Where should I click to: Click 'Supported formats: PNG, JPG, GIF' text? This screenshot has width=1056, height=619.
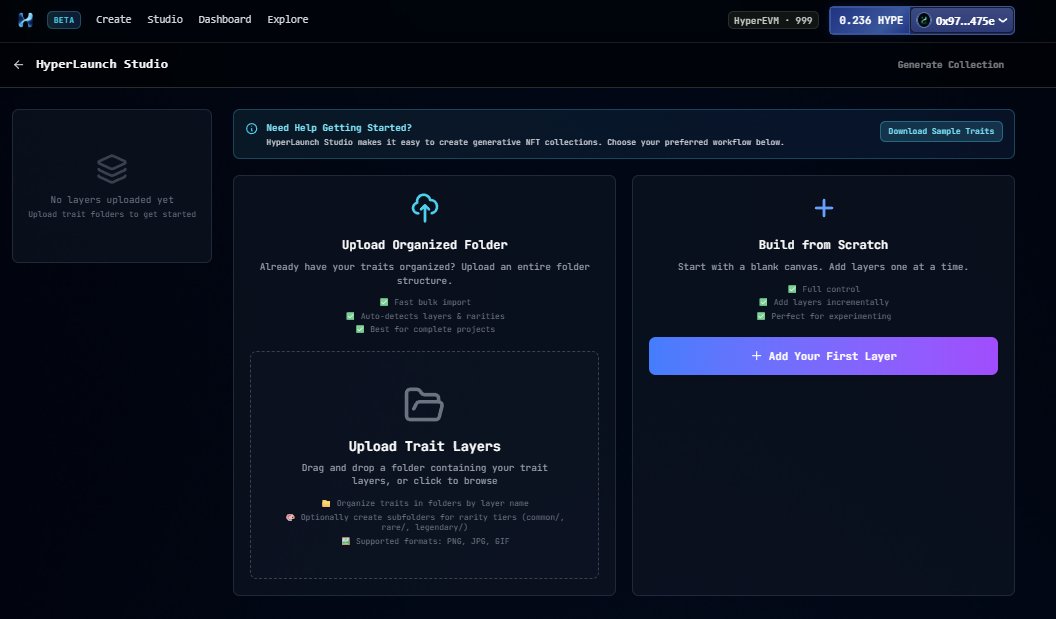[x=432, y=541]
